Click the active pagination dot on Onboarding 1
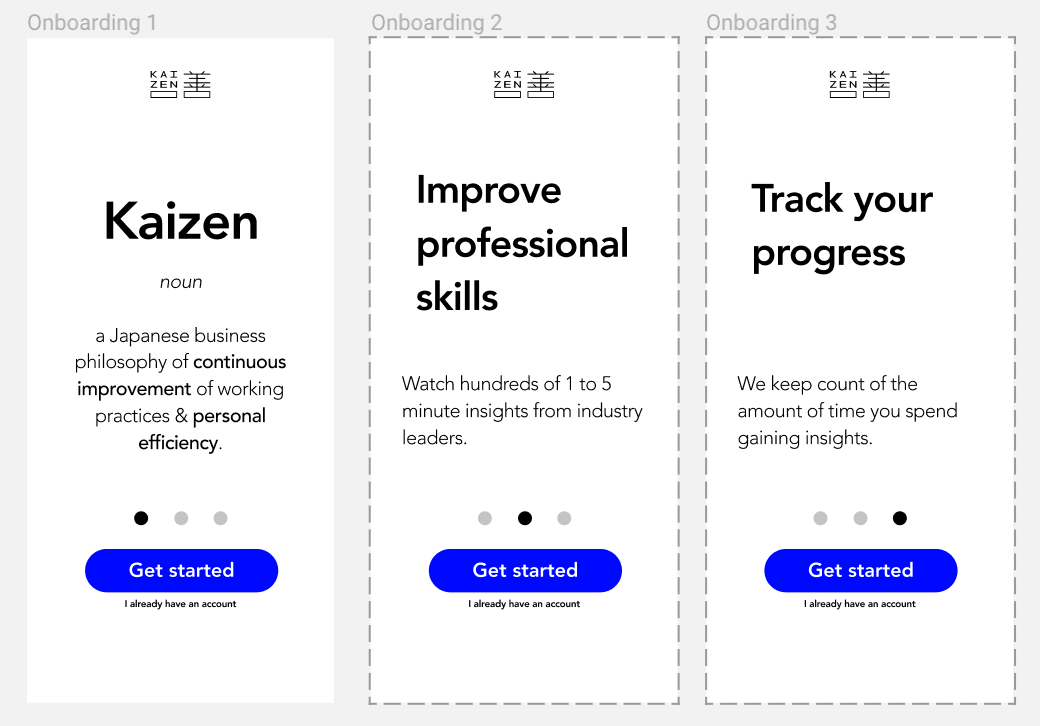 (x=141, y=518)
